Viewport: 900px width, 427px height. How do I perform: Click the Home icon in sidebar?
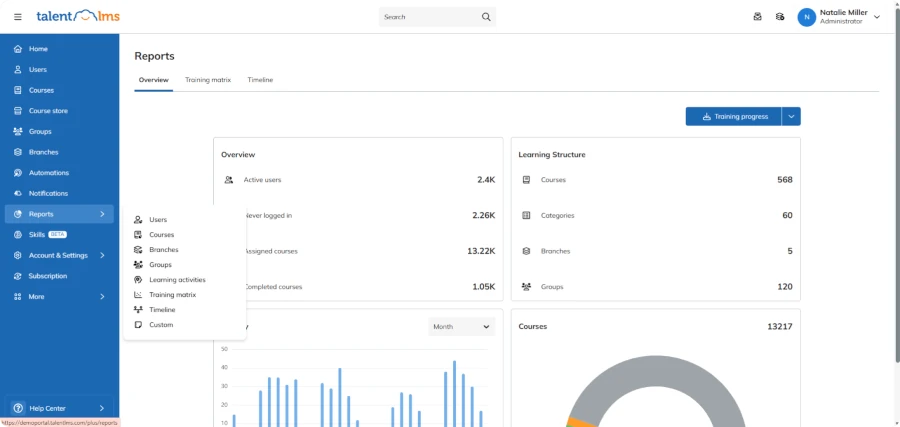(18, 49)
